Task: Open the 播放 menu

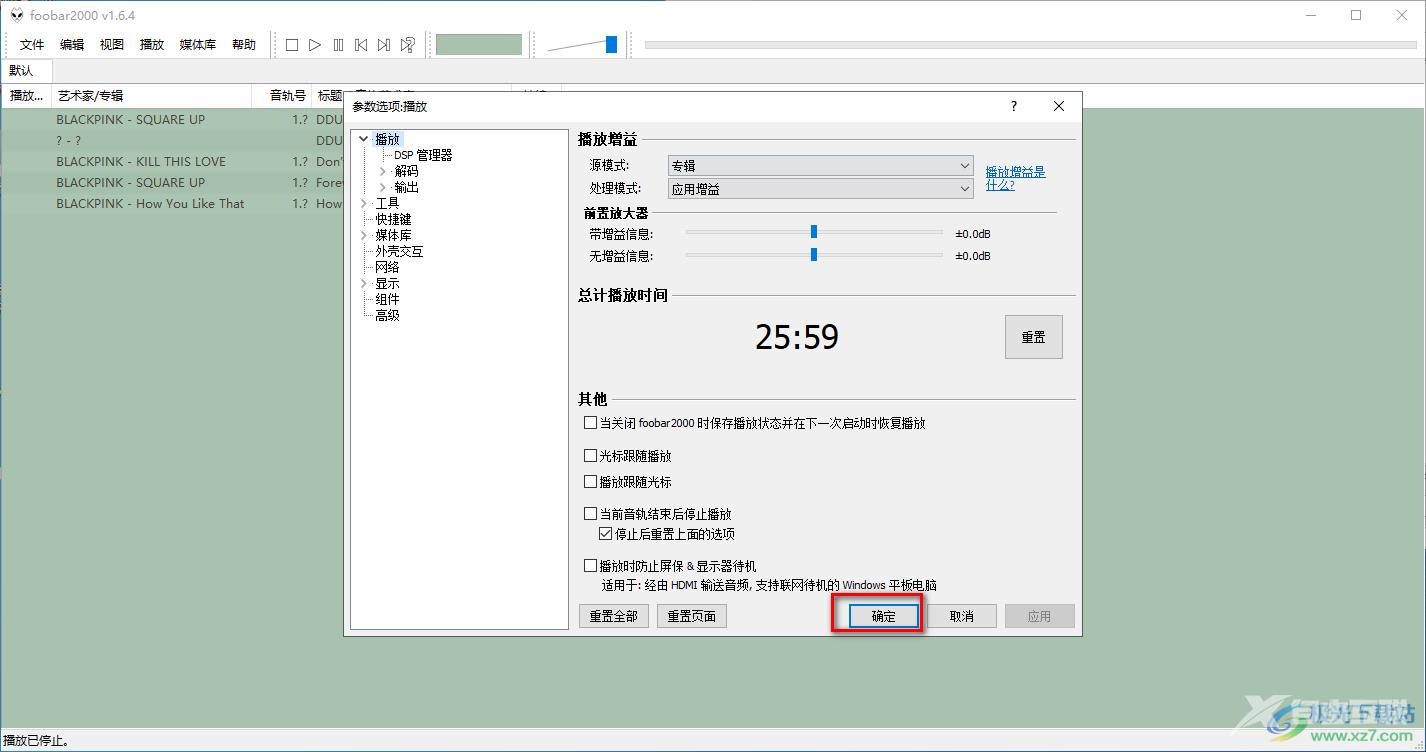Action: pyautogui.click(x=152, y=45)
